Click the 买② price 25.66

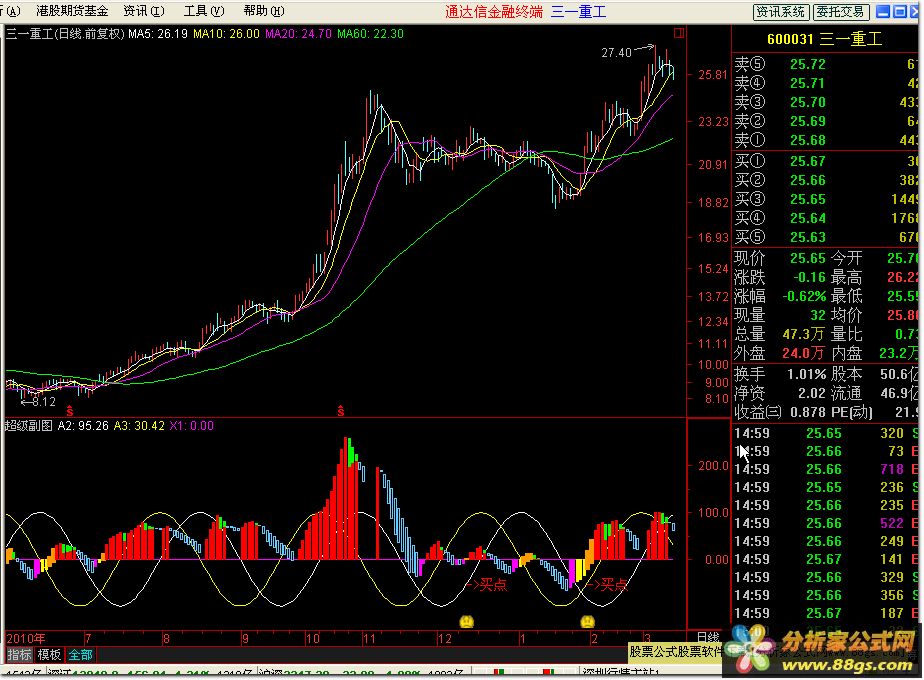pyautogui.click(x=807, y=180)
